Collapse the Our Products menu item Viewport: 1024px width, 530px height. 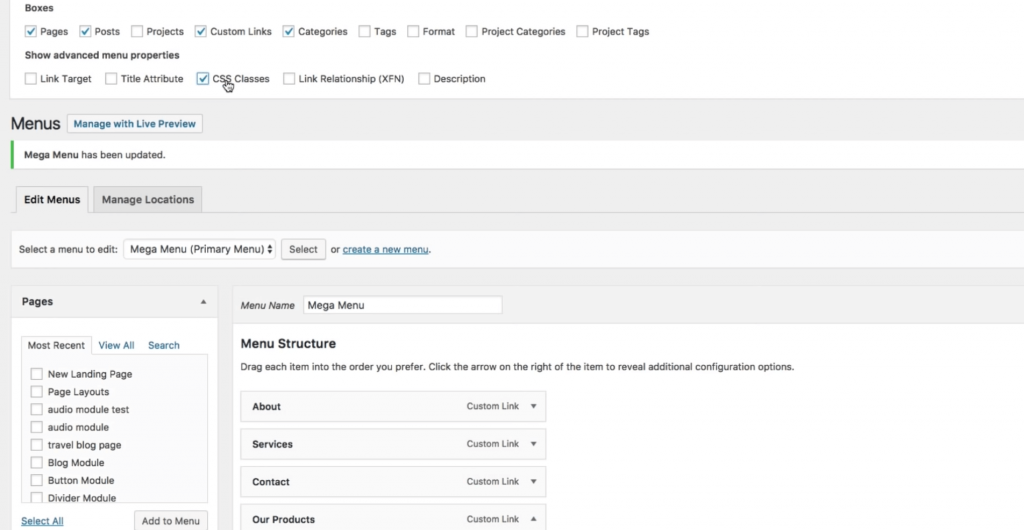click(x=534, y=519)
